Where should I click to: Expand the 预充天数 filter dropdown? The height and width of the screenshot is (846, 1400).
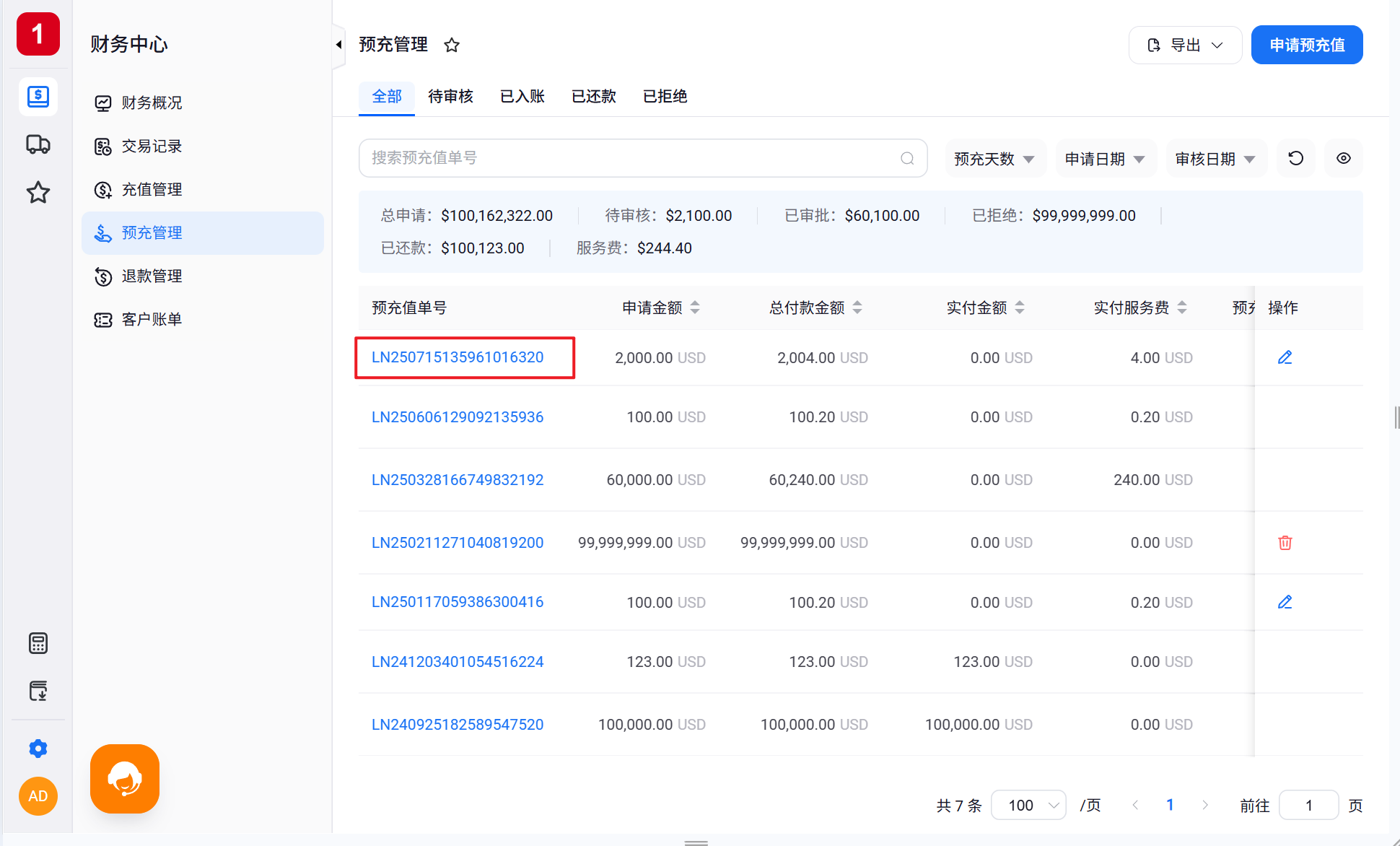[995, 159]
